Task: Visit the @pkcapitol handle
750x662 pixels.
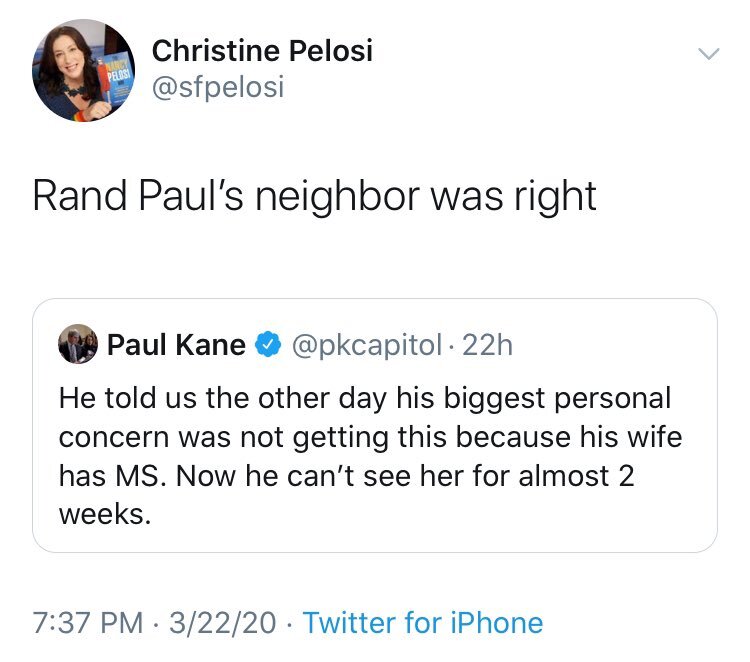Action: [x=367, y=345]
